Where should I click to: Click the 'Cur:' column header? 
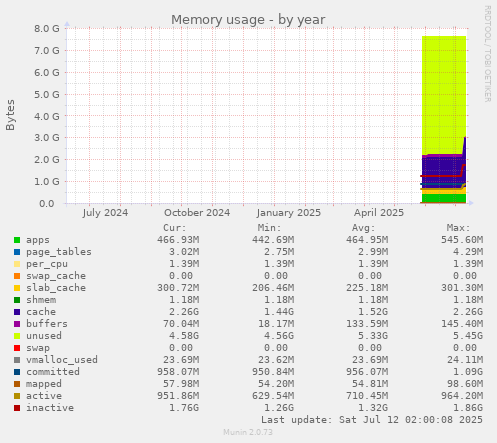[x=175, y=228]
